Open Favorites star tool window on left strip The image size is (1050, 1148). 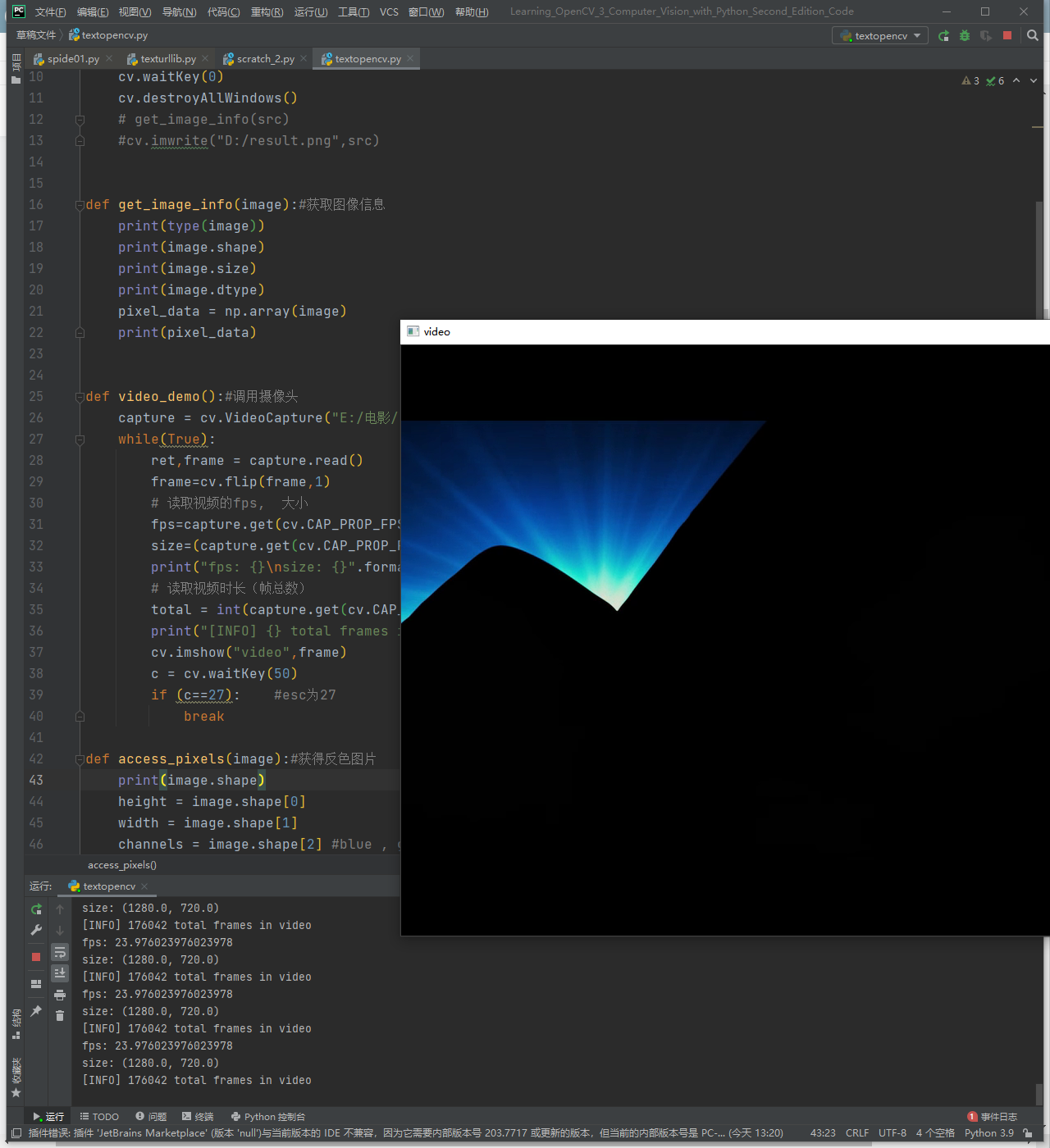pyautogui.click(x=16, y=1077)
